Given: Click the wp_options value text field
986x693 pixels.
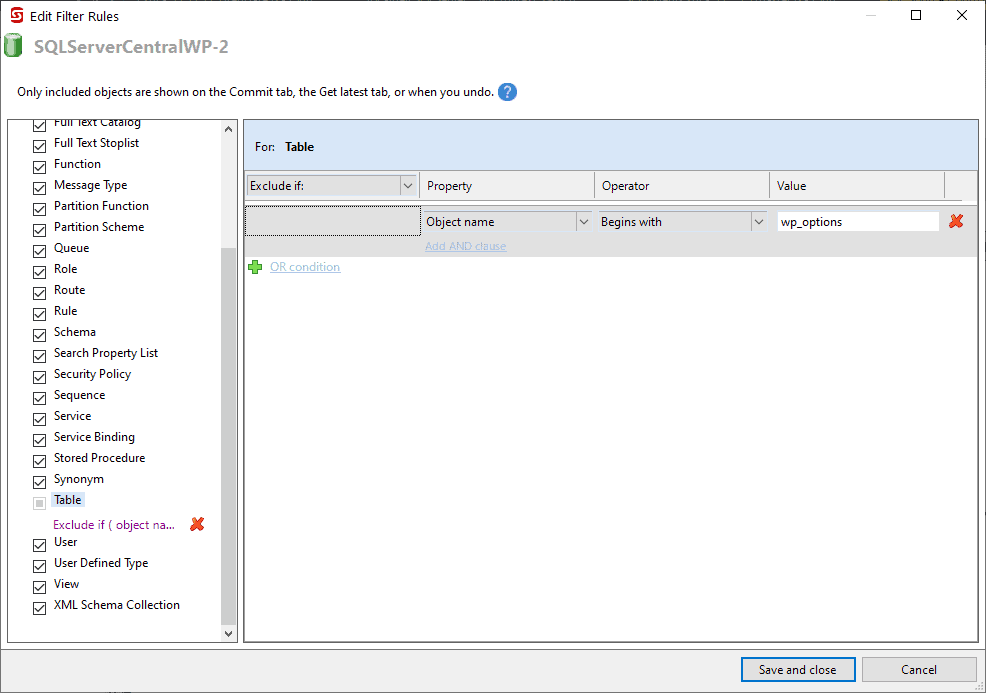Looking at the screenshot, I should click(x=857, y=222).
